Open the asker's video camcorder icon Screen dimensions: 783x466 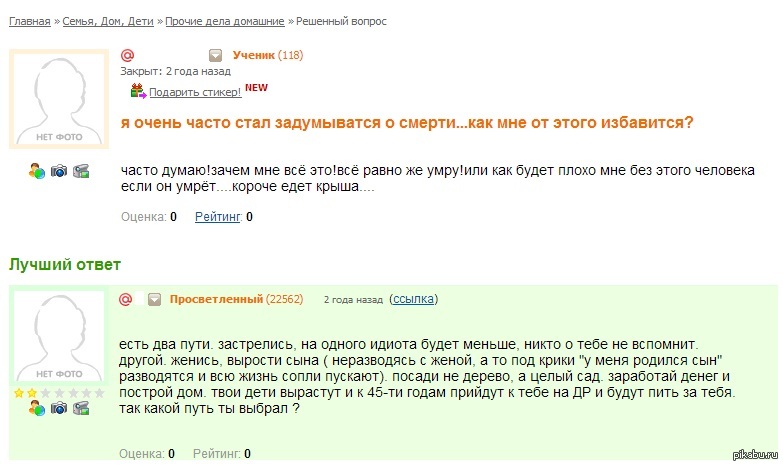[81, 171]
